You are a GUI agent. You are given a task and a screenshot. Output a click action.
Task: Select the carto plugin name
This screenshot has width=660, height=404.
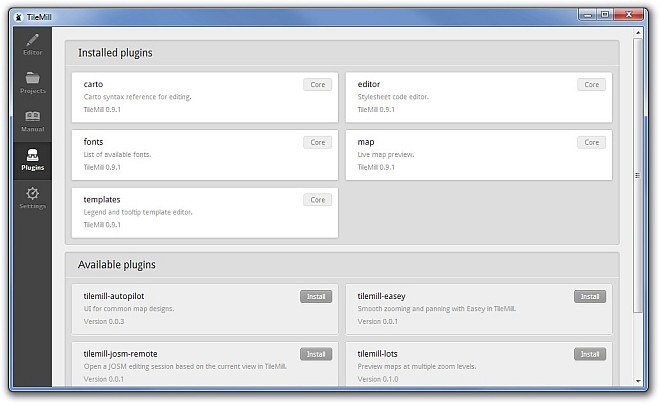click(93, 84)
